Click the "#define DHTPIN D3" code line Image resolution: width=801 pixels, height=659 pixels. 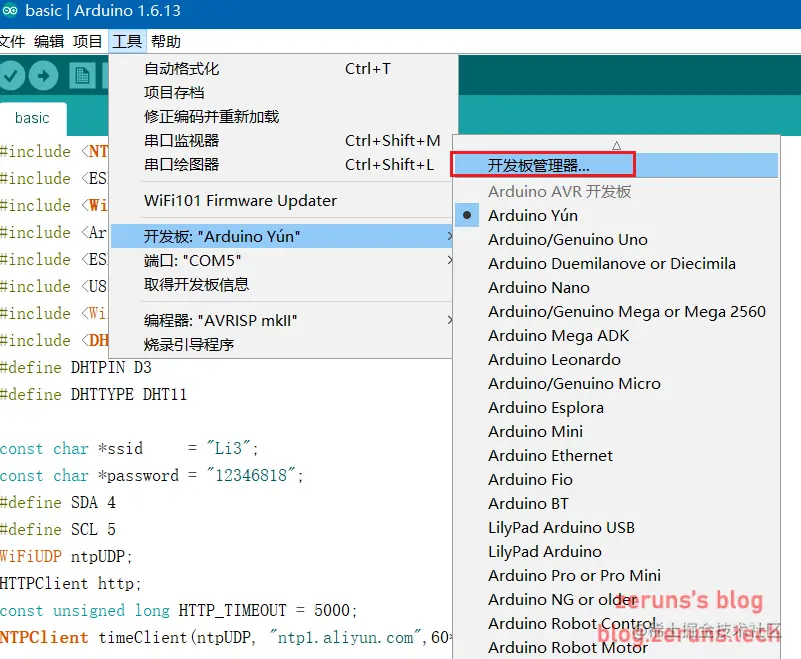76,367
